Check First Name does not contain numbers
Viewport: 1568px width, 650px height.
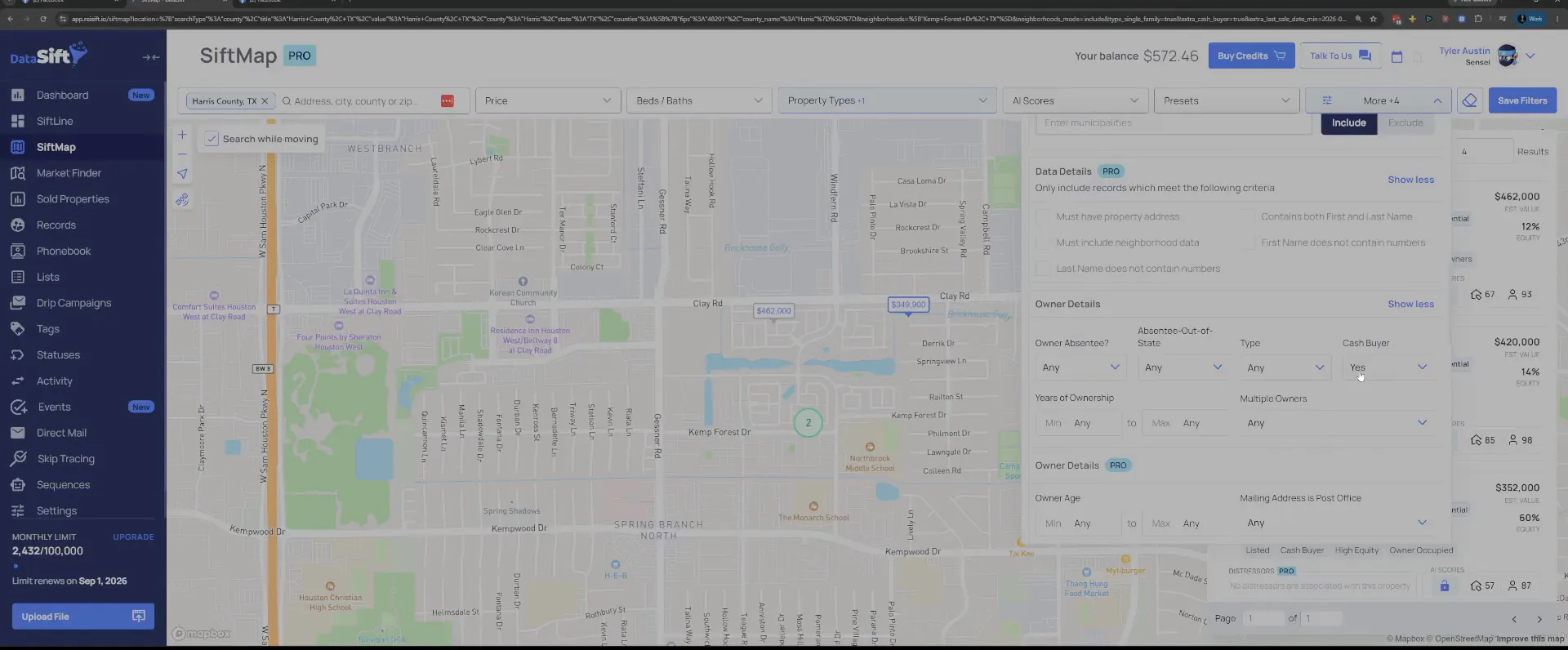(1247, 243)
